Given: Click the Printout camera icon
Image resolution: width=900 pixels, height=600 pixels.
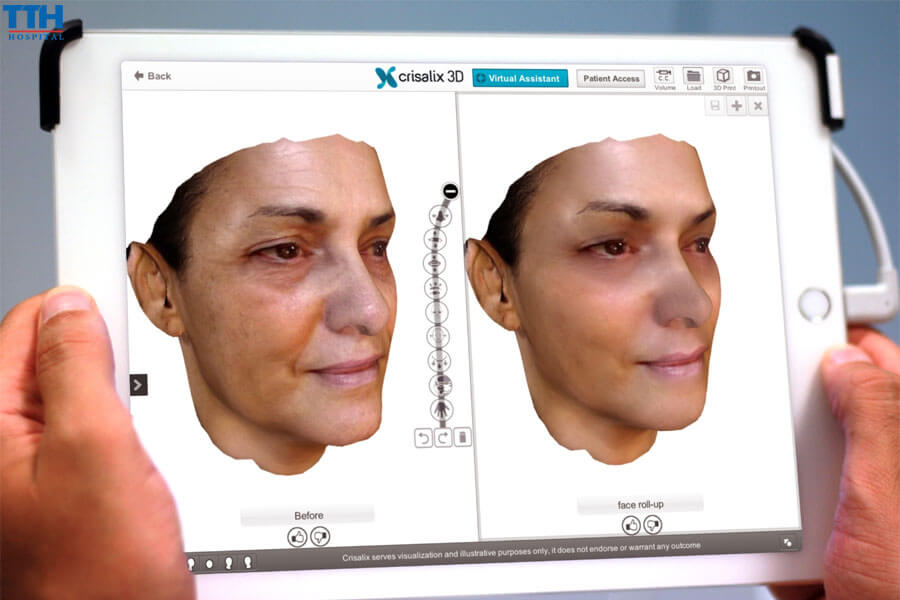Looking at the screenshot, I should pyautogui.click(x=754, y=80).
